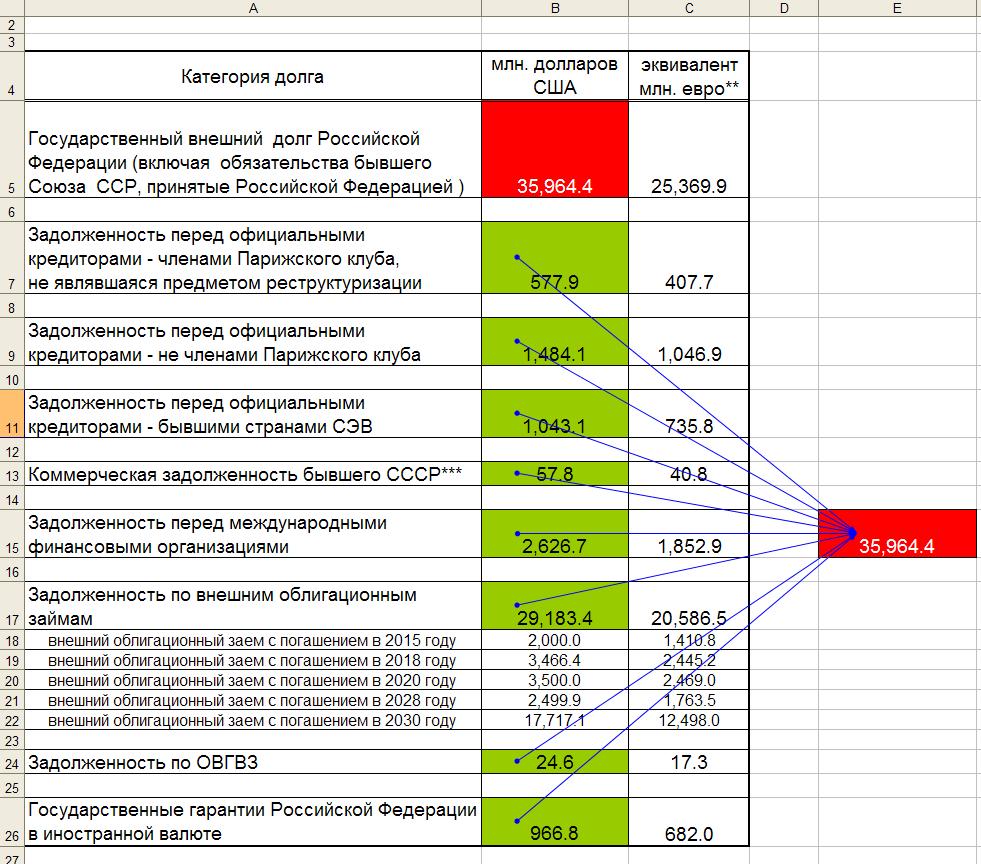Select cell with value 1,410.8
Screen dimensions: 981x864
point(689,640)
